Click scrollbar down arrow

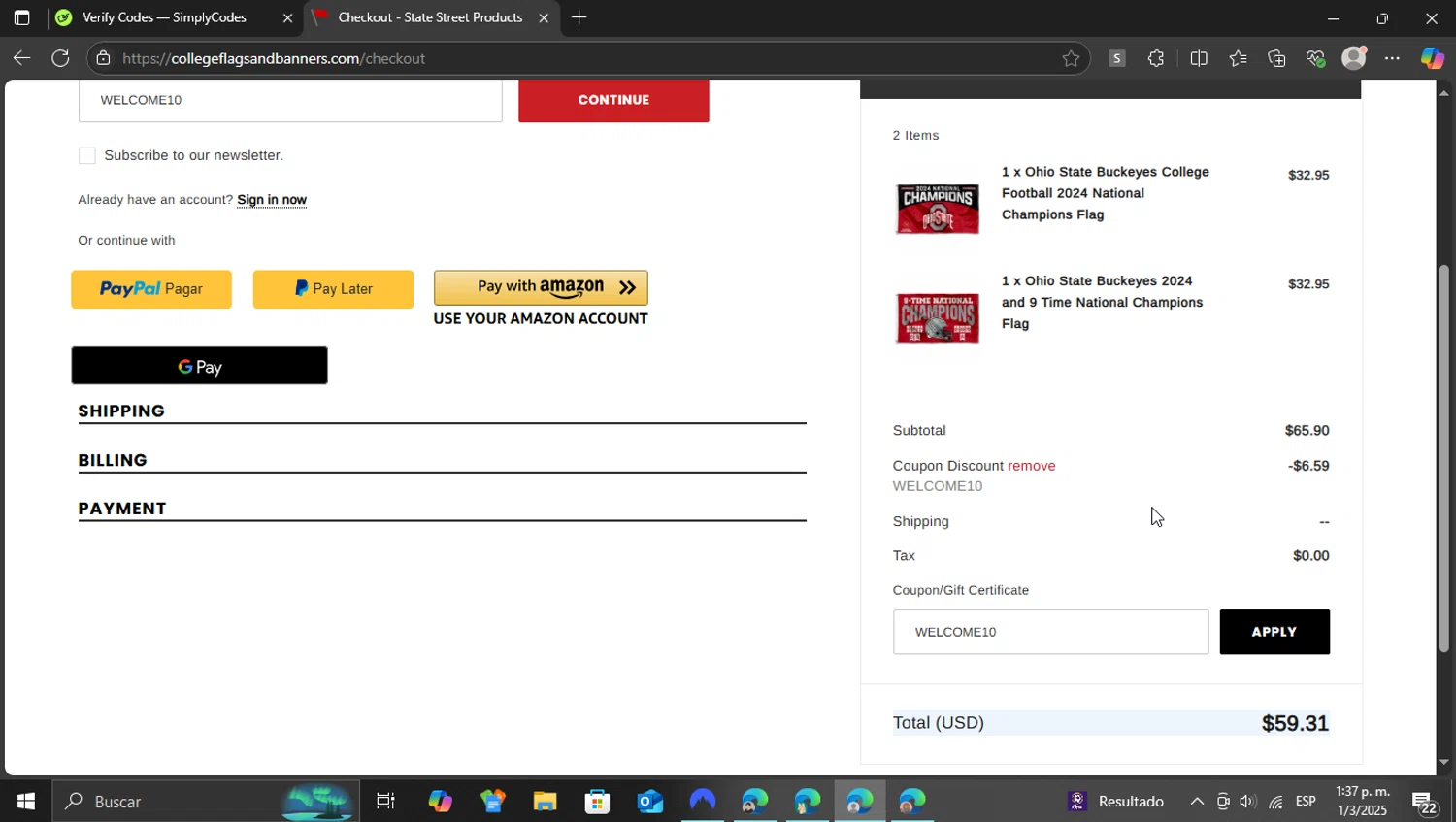[1444, 763]
